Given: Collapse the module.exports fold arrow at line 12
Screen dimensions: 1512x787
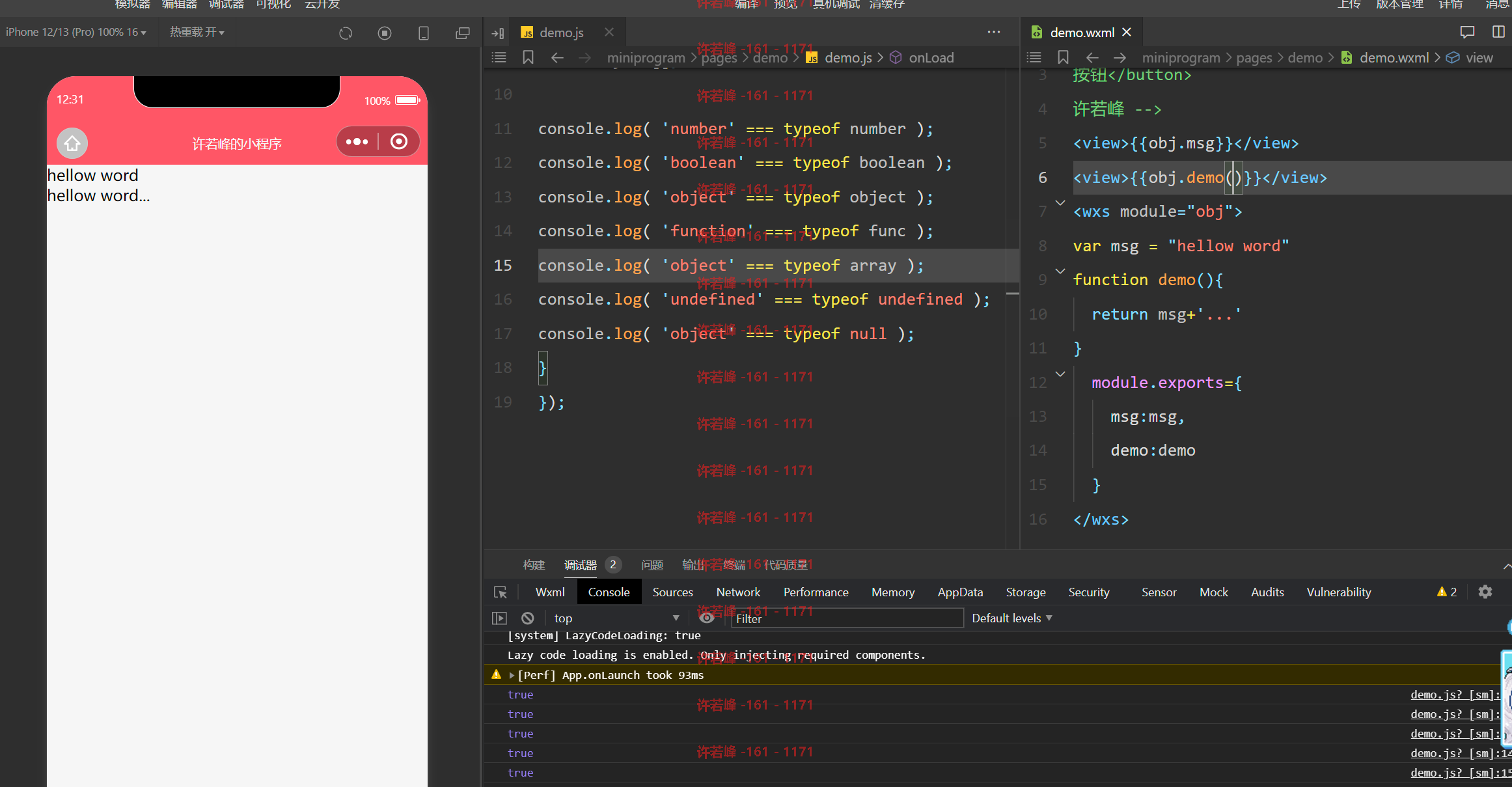Looking at the screenshot, I should click(x=1060, y=374).
